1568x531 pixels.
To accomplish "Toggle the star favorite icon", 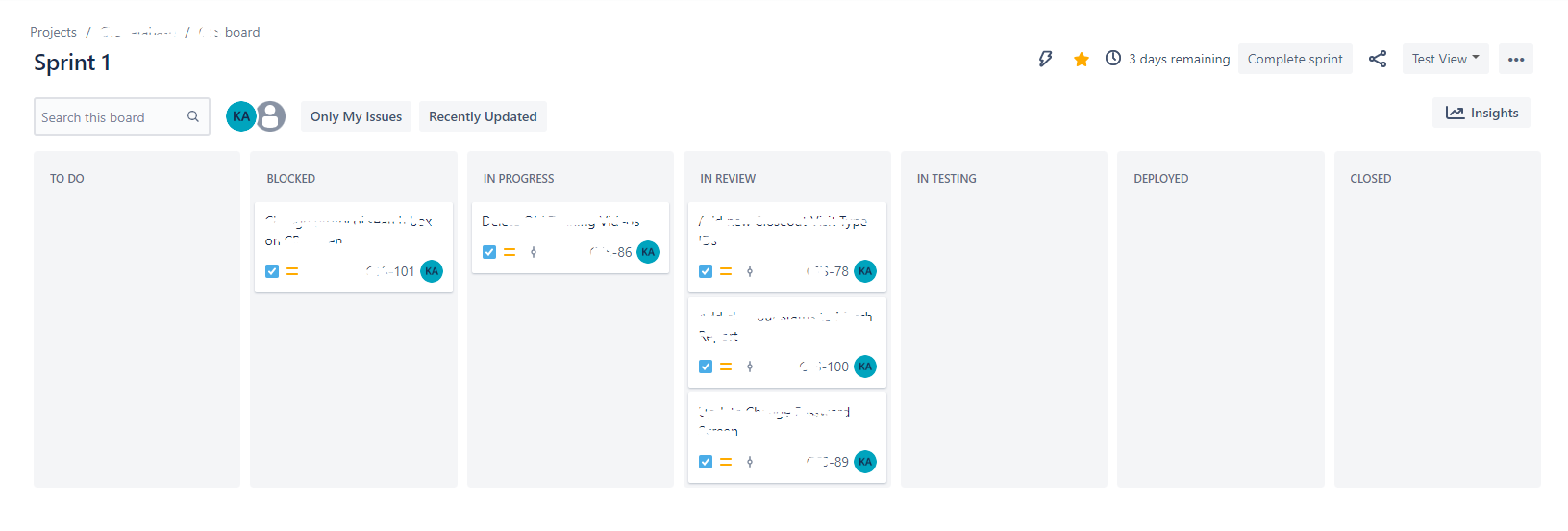I will (1082, 60).
